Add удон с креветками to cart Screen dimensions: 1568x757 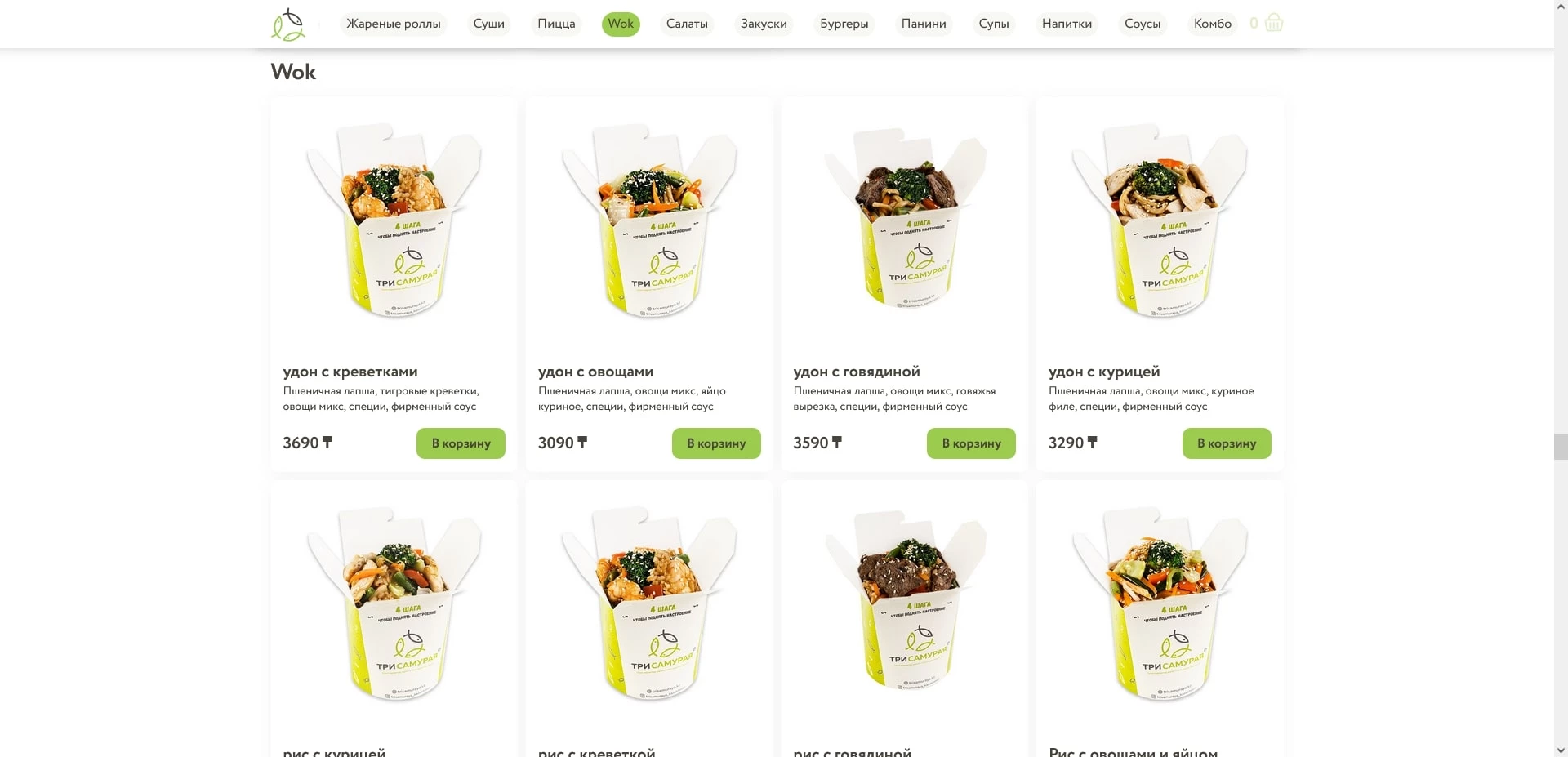click(x=461, y=443)
